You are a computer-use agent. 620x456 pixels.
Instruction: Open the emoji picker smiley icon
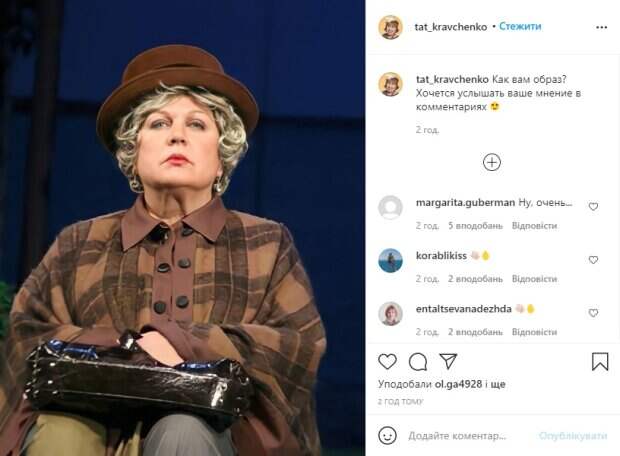tap(388, 435)
